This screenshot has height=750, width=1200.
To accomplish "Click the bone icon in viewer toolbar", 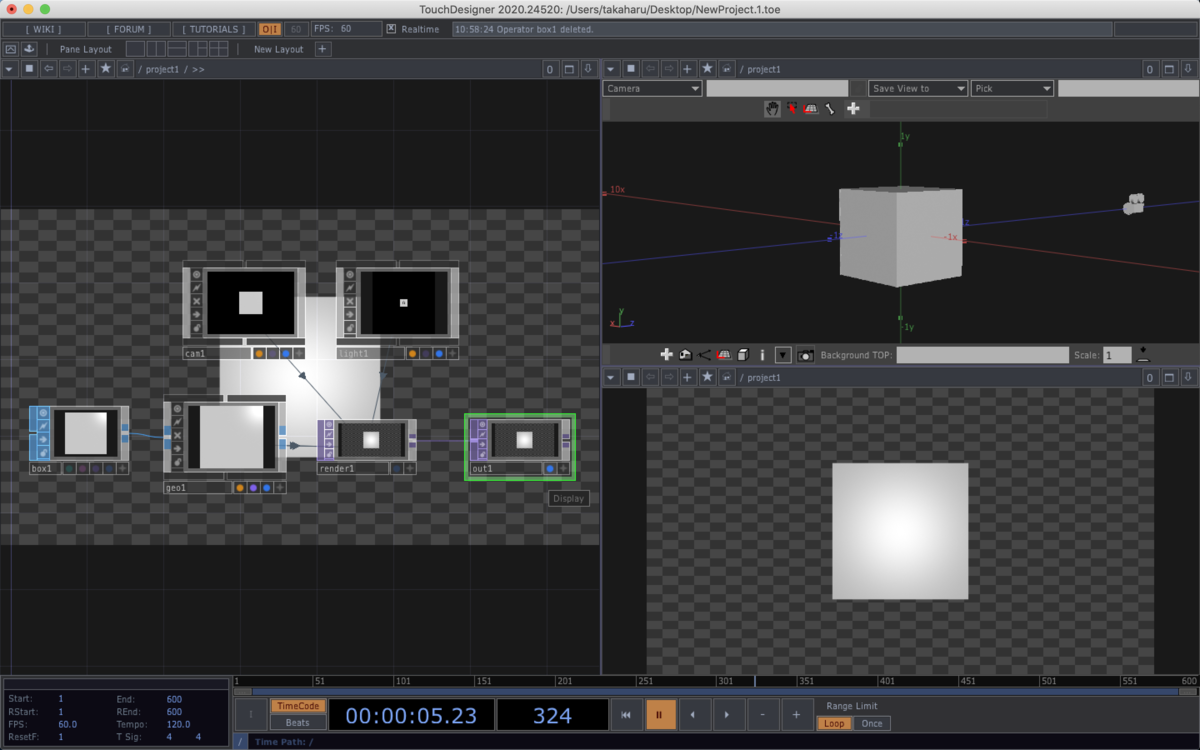I will [830, 108].
